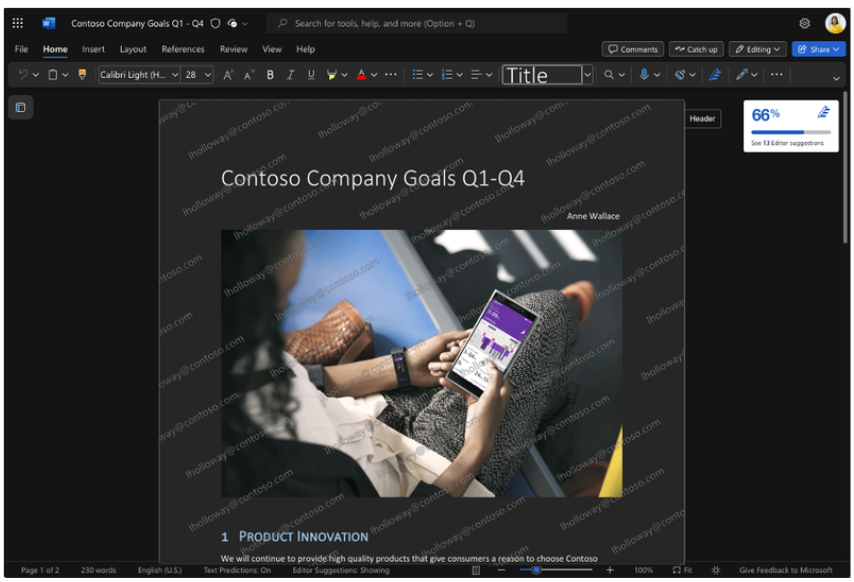This screenshot has width=854, height=582.
Task: Click the zoom out minus icon
Action: [502, 570]
